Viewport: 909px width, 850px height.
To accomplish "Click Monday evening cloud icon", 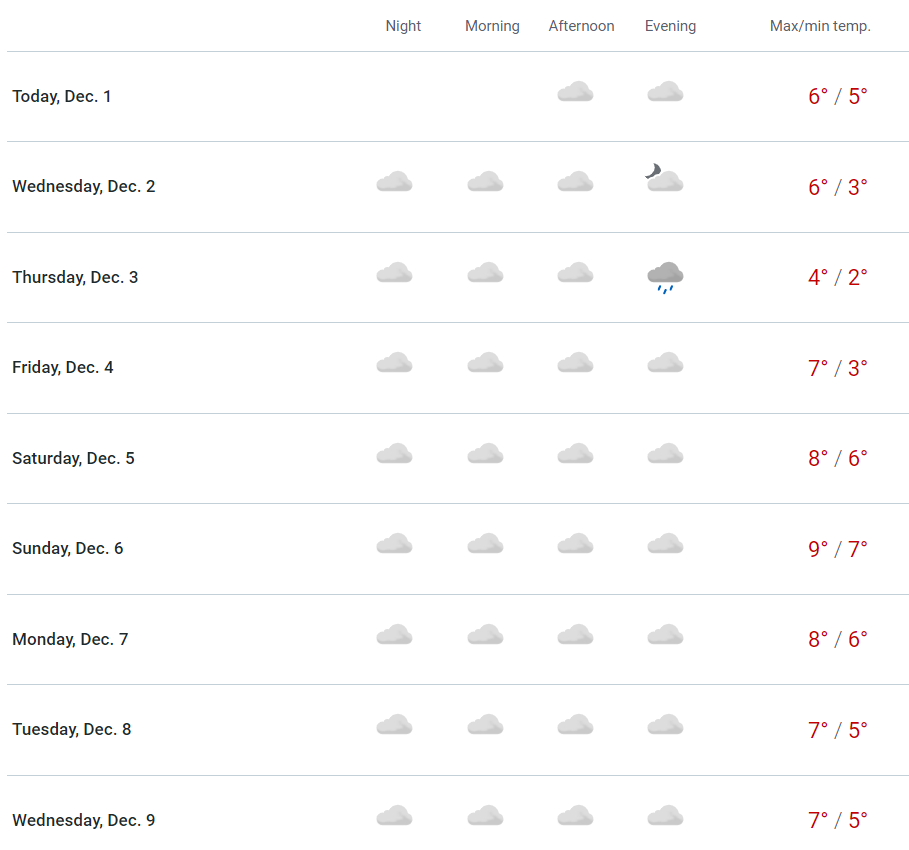I will tap(665, 635).
